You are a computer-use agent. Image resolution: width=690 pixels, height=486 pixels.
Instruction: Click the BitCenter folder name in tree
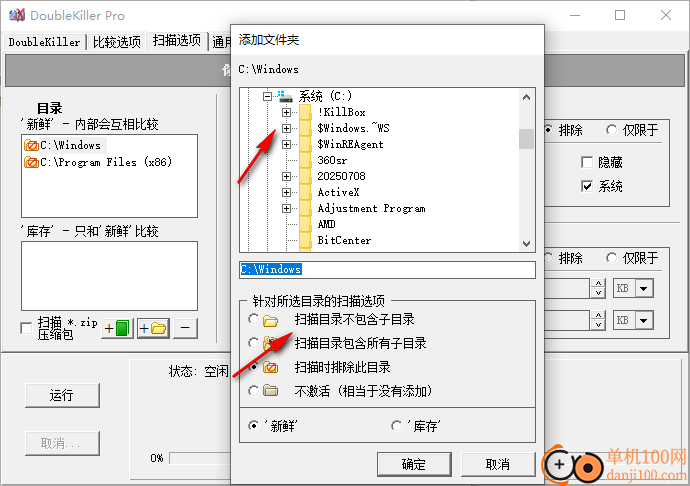click(344, 240)
